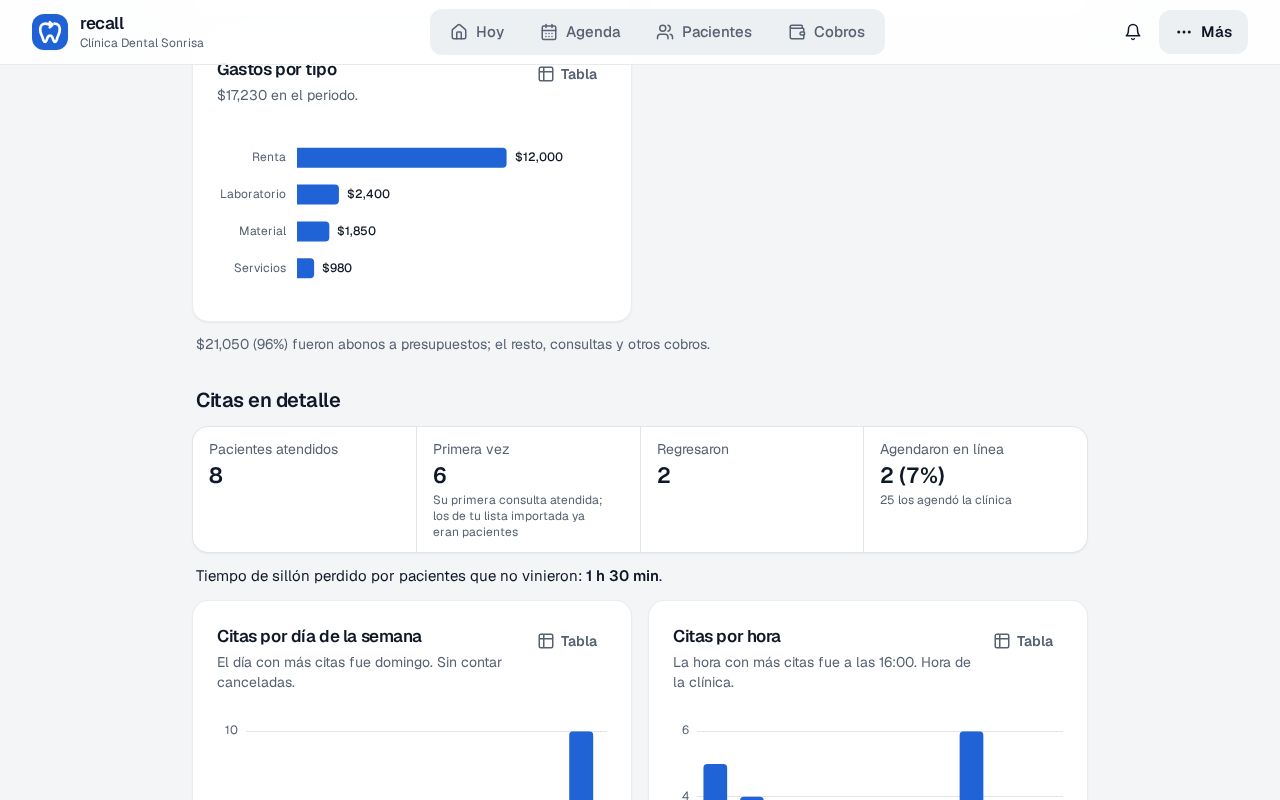The width and height of the screenshot is (1280, 800).
Task: Click the Primera vez stat card
Action: (528, 489)
